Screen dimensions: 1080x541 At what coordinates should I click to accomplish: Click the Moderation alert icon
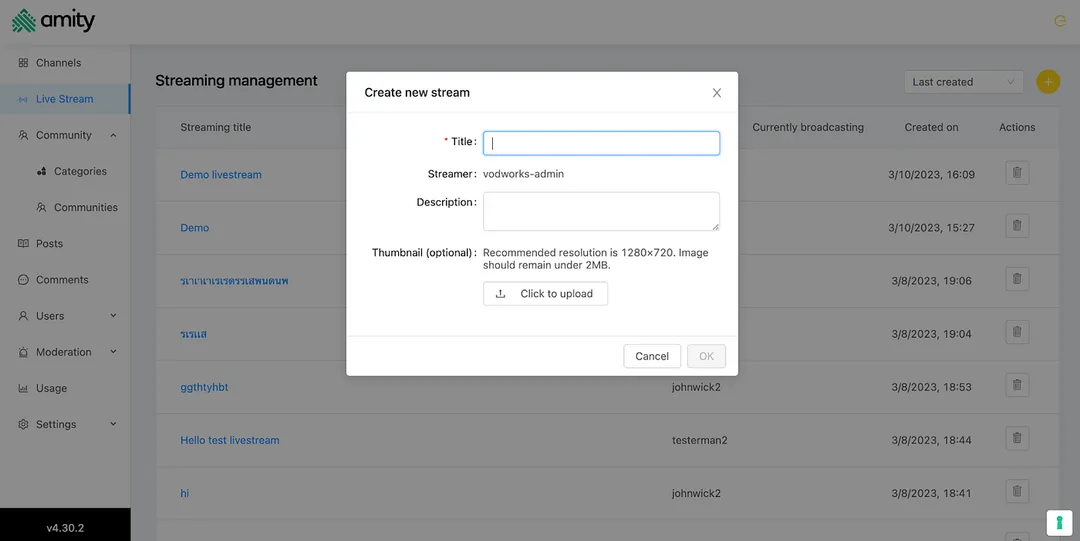(23, 352)
